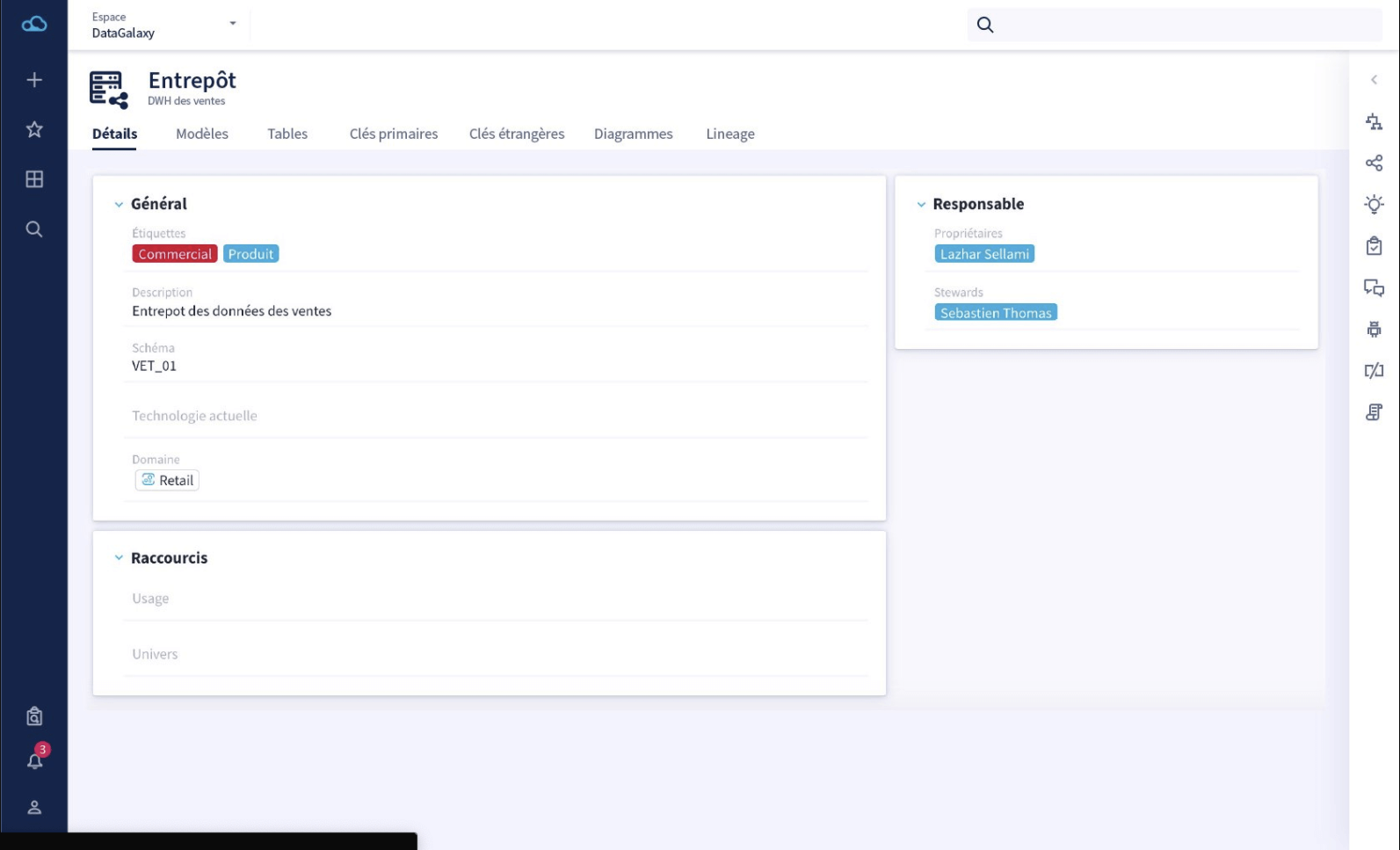Click the Lazhar Sellami owner tag

click(984, 254)
